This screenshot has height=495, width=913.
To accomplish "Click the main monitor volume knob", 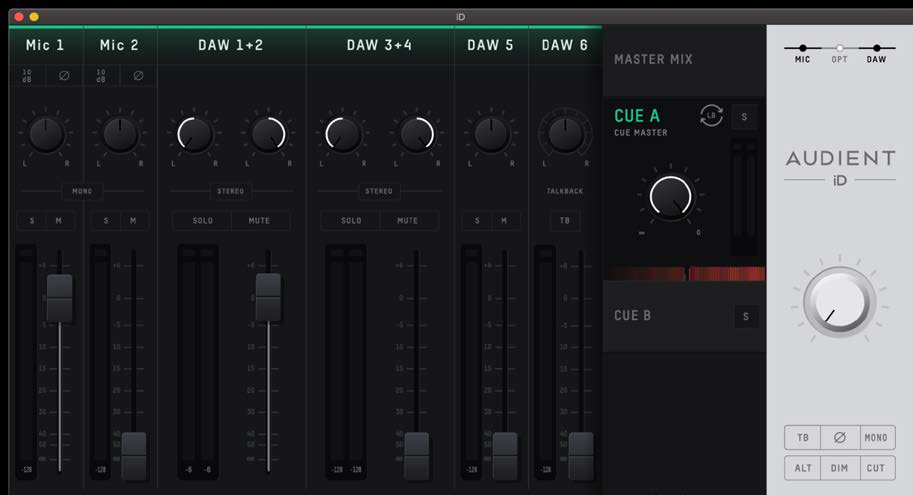I will coord(840,302).
